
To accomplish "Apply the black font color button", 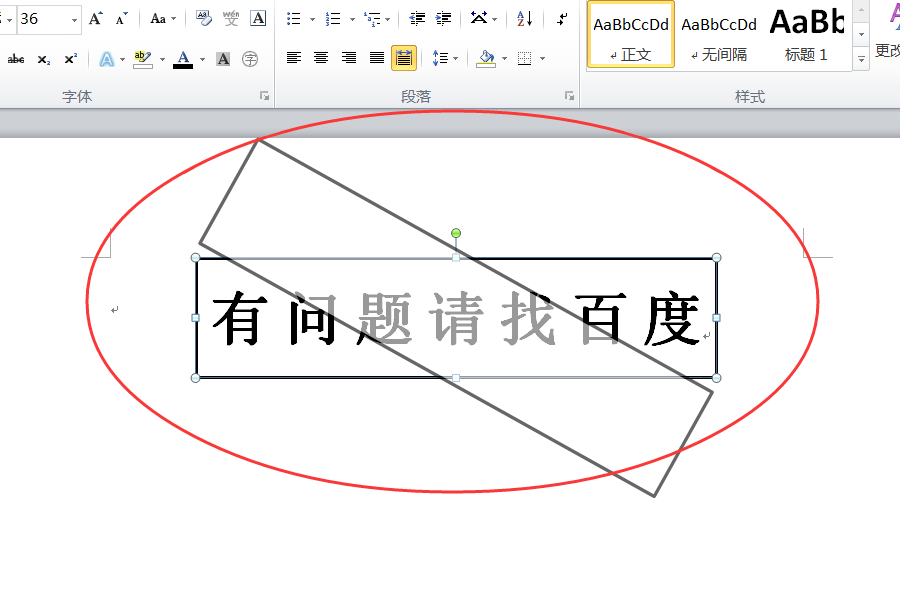I will 183,59.
